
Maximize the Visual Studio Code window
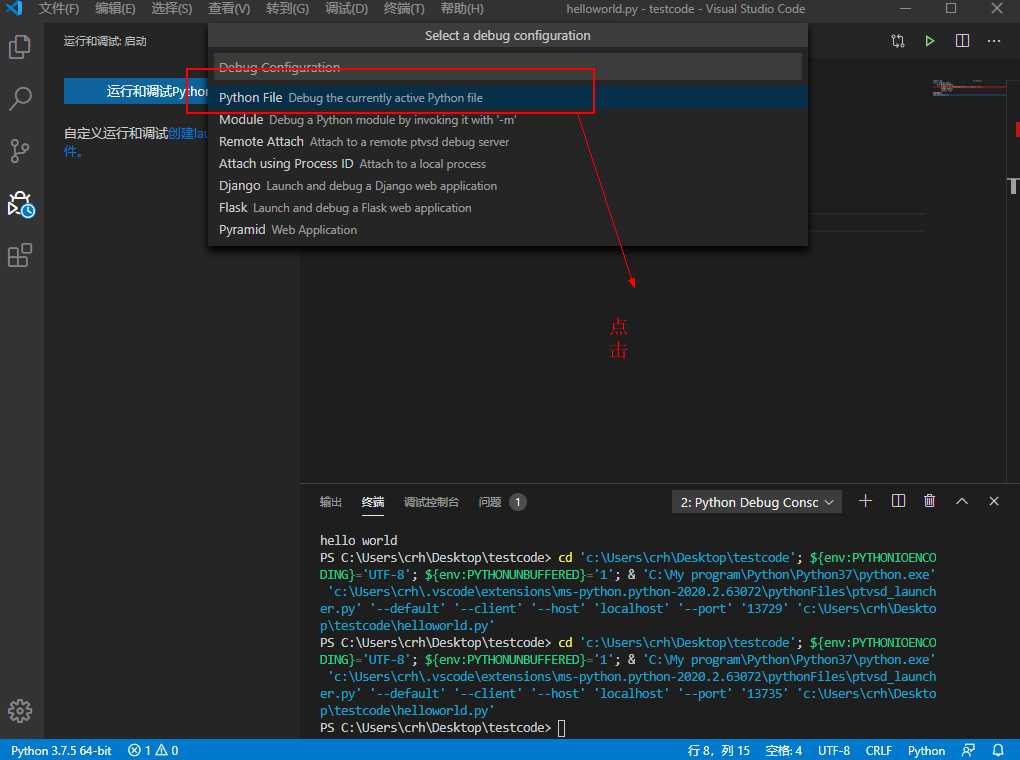pyautogui.click(x=951, y=8)
